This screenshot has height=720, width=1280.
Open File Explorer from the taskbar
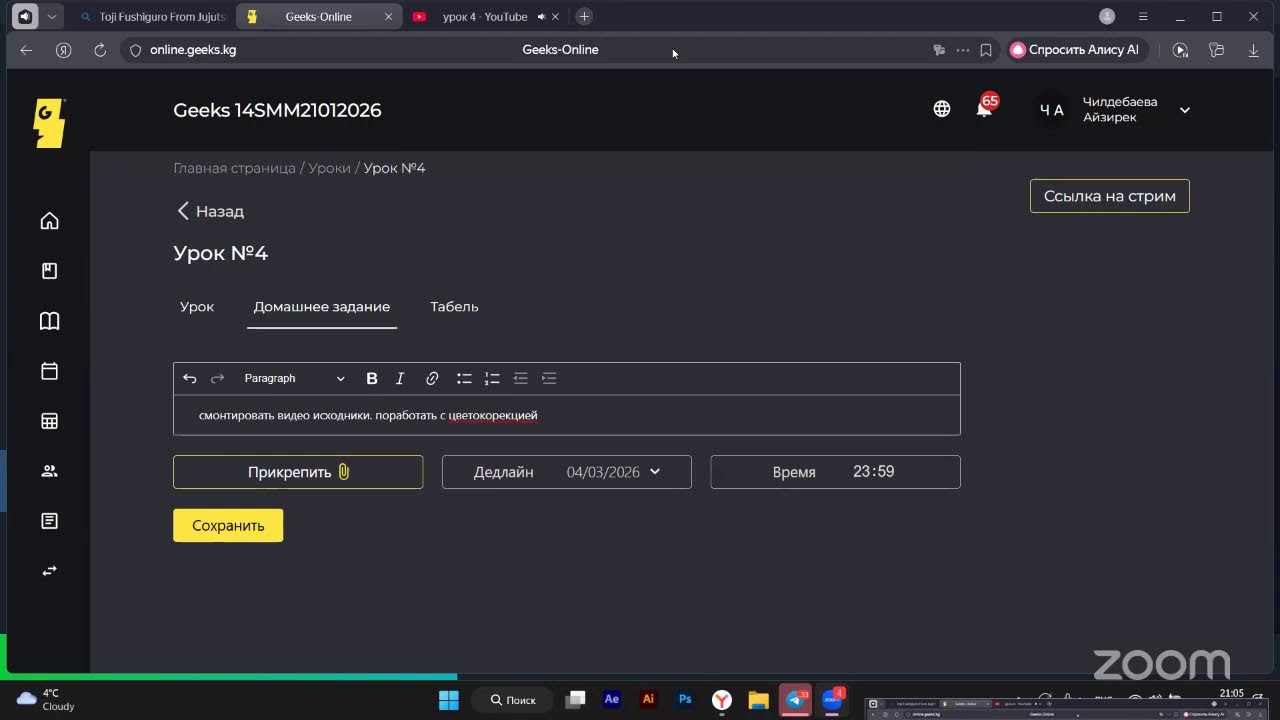click(x=758, y=700)
